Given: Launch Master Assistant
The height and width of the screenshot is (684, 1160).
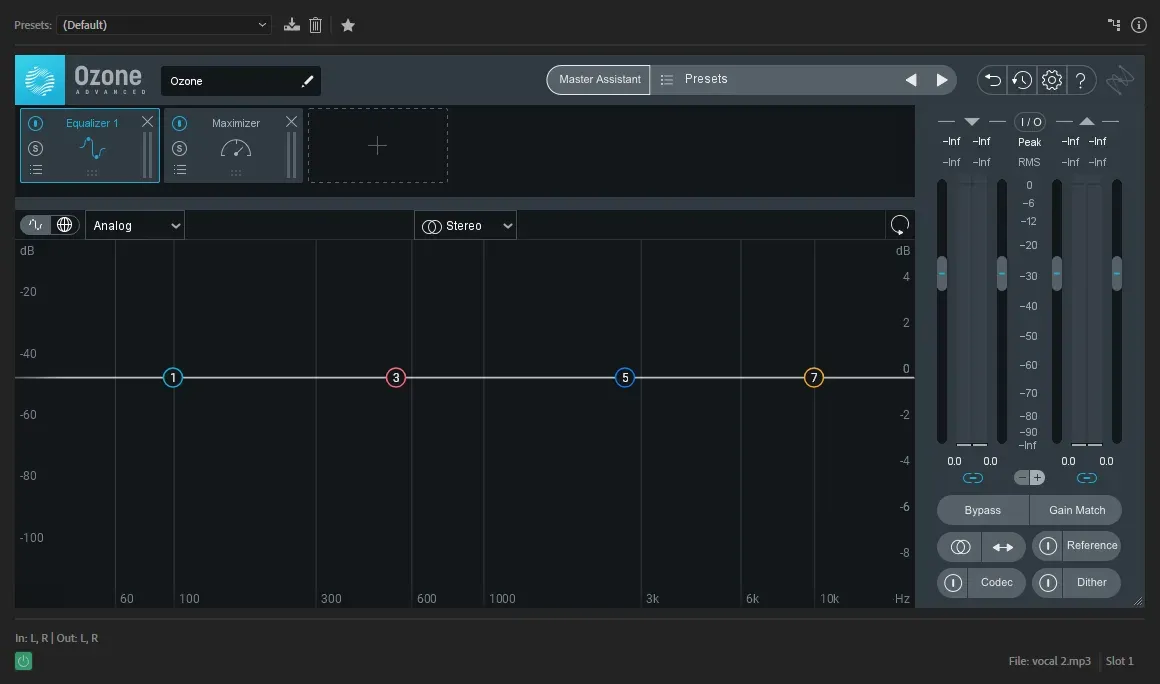Looking at the screenshot, I should click(x=599, y=79).
